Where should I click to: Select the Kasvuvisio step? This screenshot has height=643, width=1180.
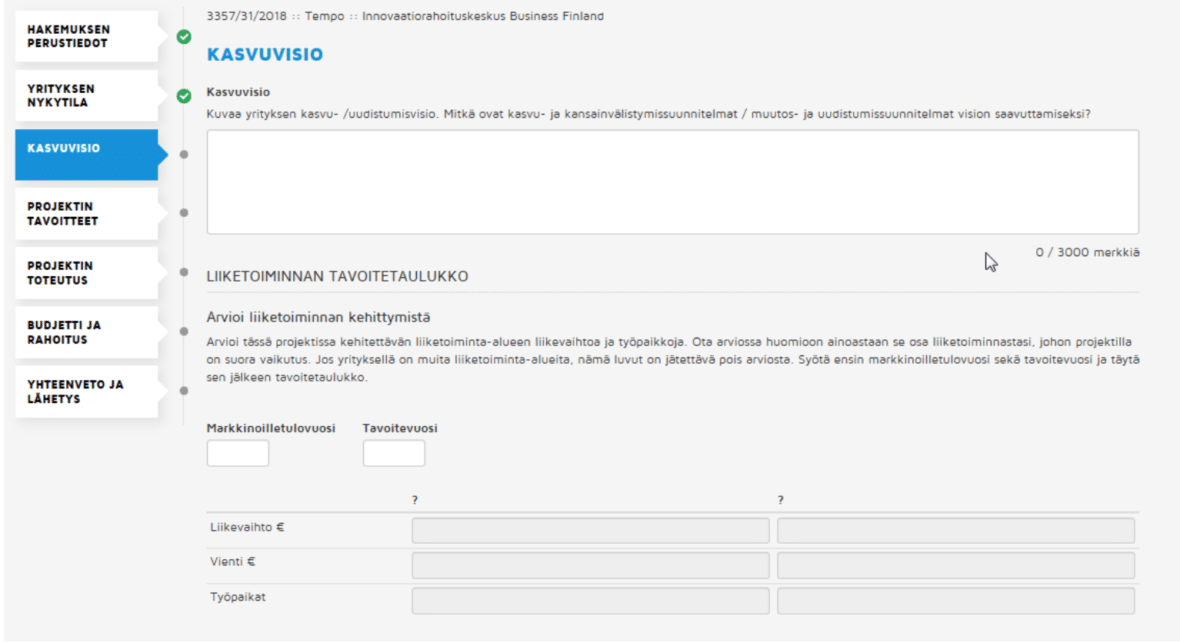[x=87, y=154]
